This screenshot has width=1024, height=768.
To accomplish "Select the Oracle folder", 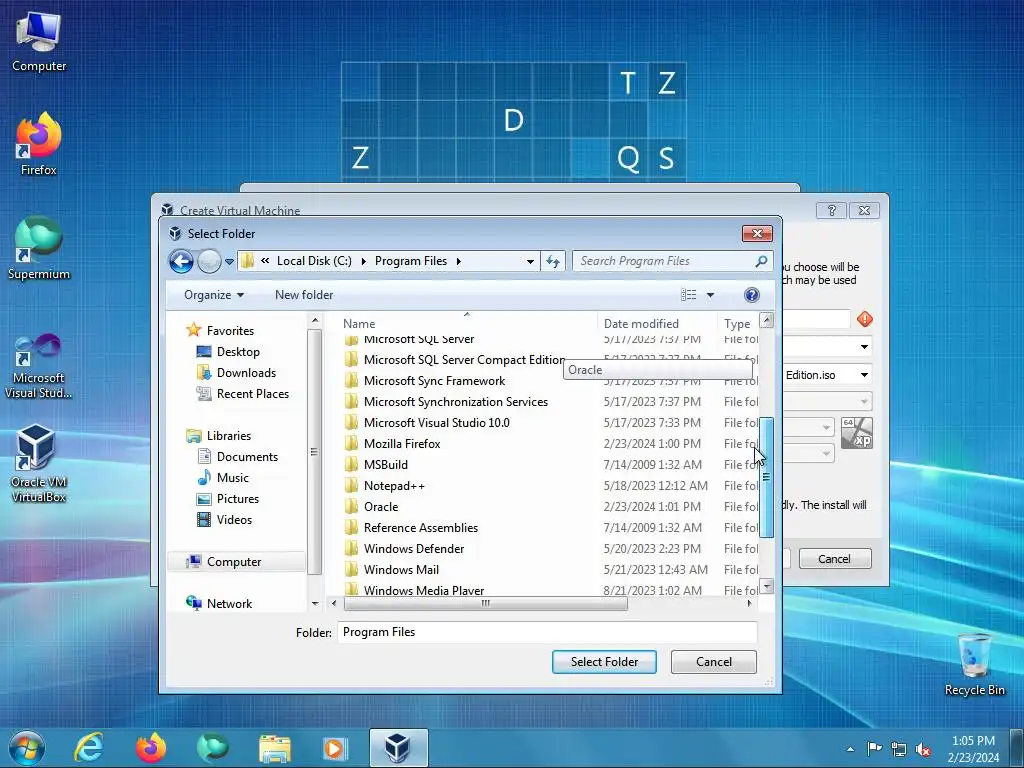I will [x=381, y=507].
